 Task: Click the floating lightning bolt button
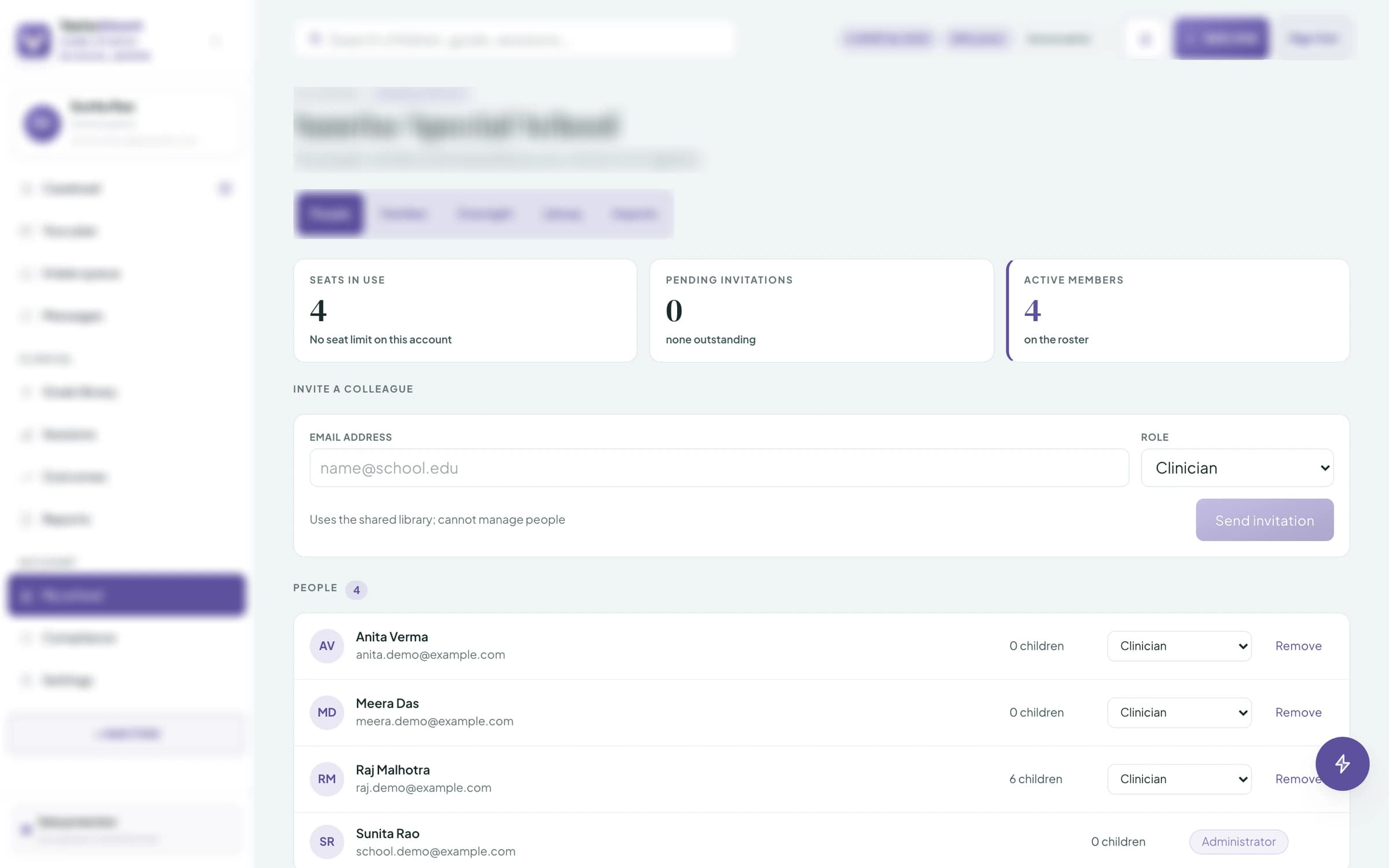(x=1342, y=763)
